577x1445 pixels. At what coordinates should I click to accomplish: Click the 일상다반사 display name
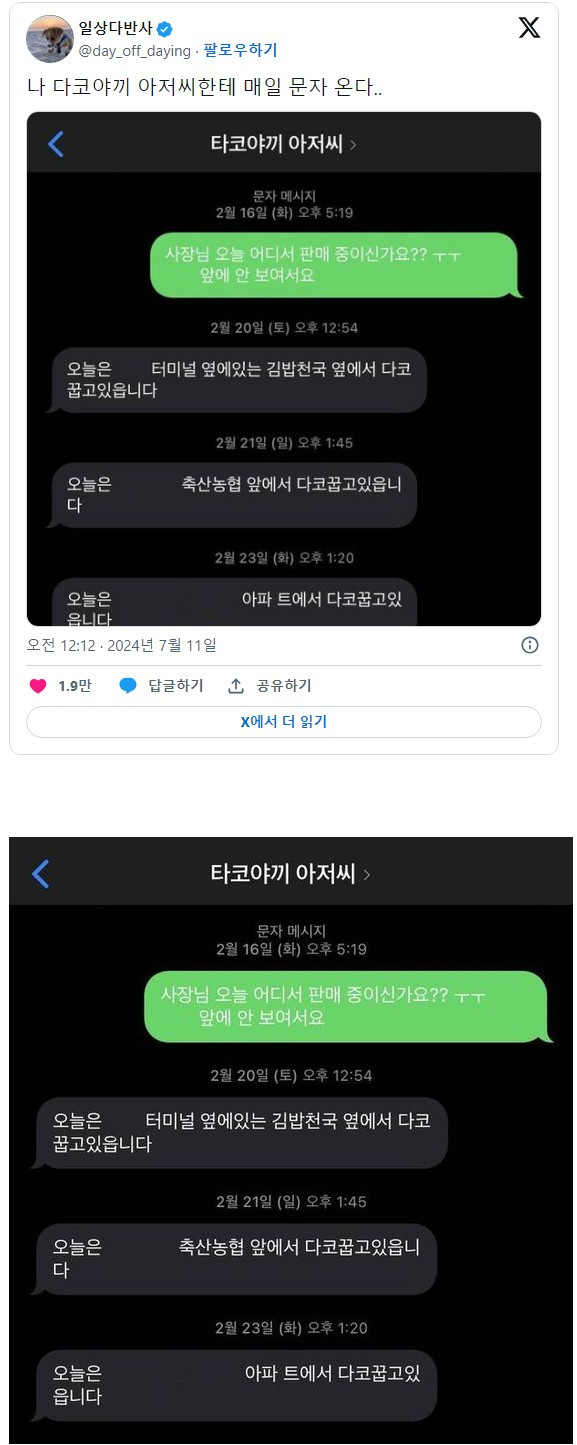[x=115, y=29]
